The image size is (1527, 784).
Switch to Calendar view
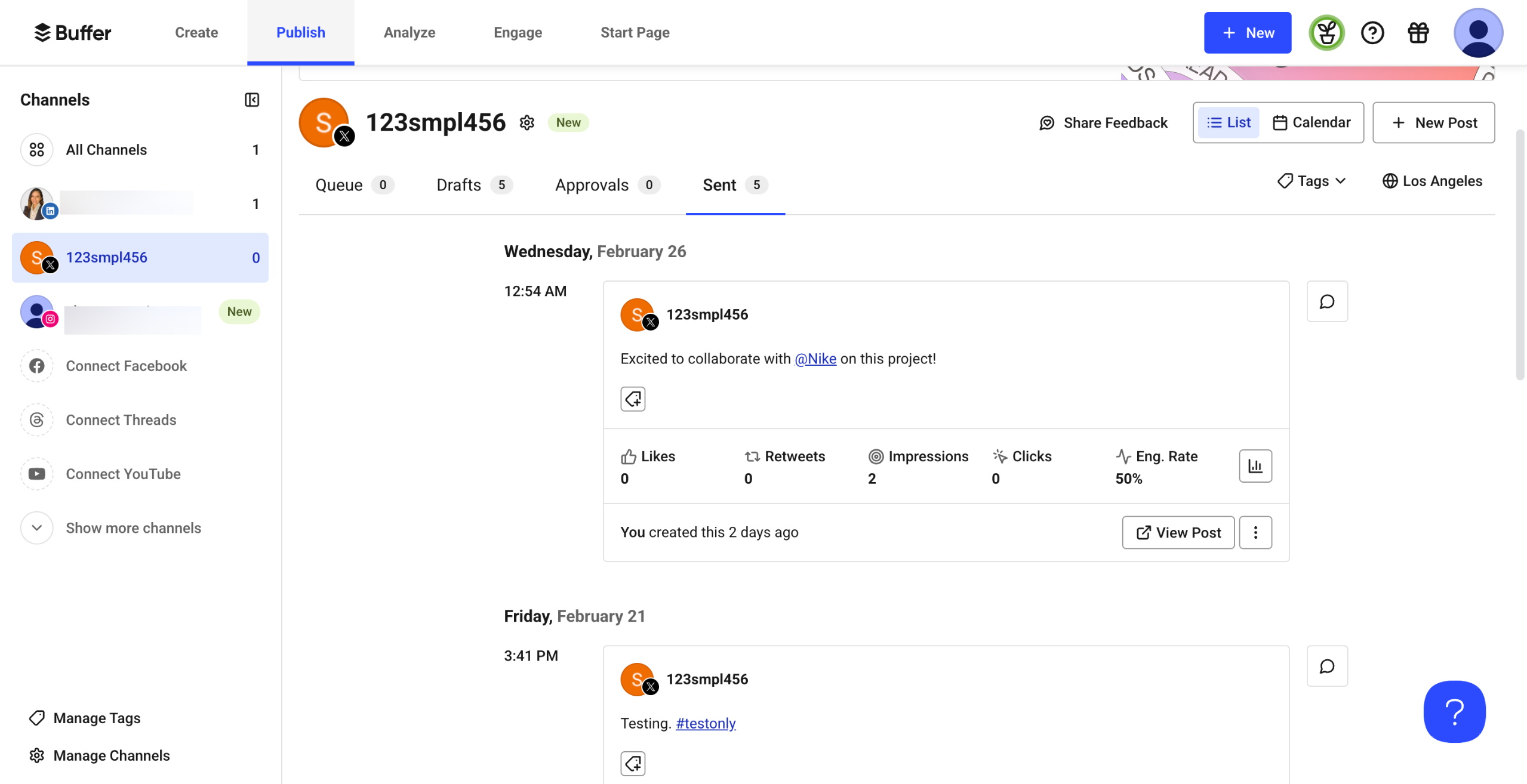[x=1312, y=123]
